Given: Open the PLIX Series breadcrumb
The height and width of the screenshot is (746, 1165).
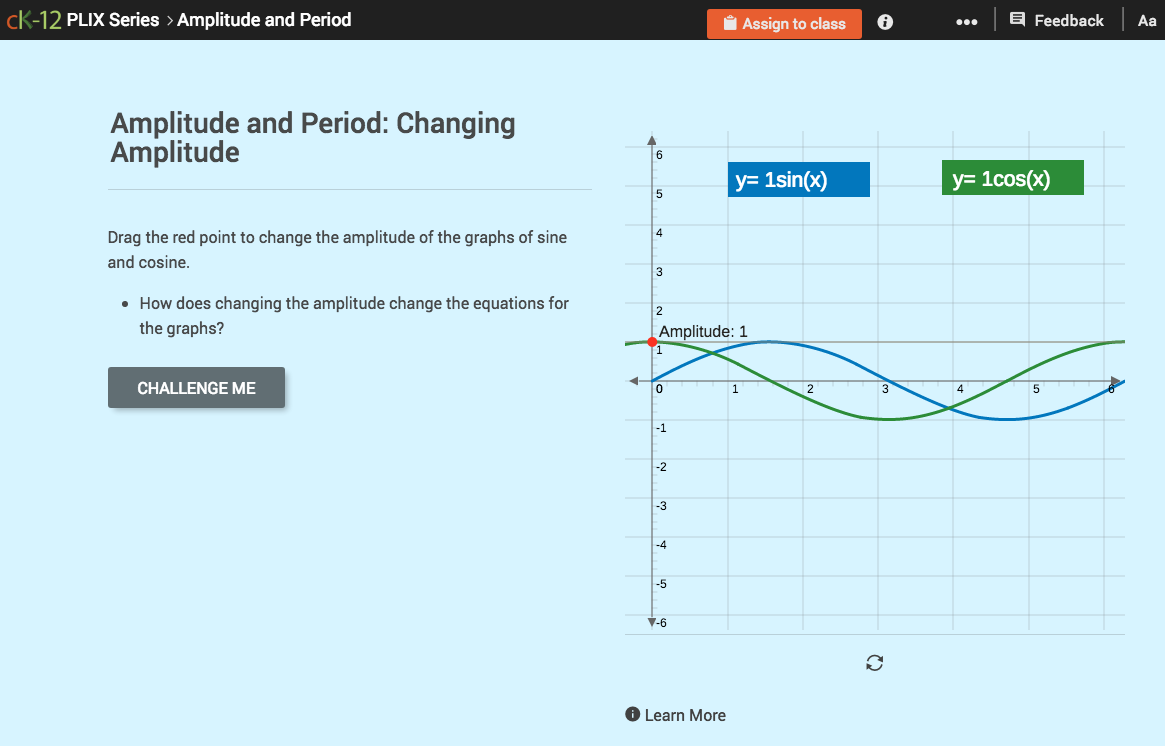Looking at the screenshot, I should tap(111, 20).
